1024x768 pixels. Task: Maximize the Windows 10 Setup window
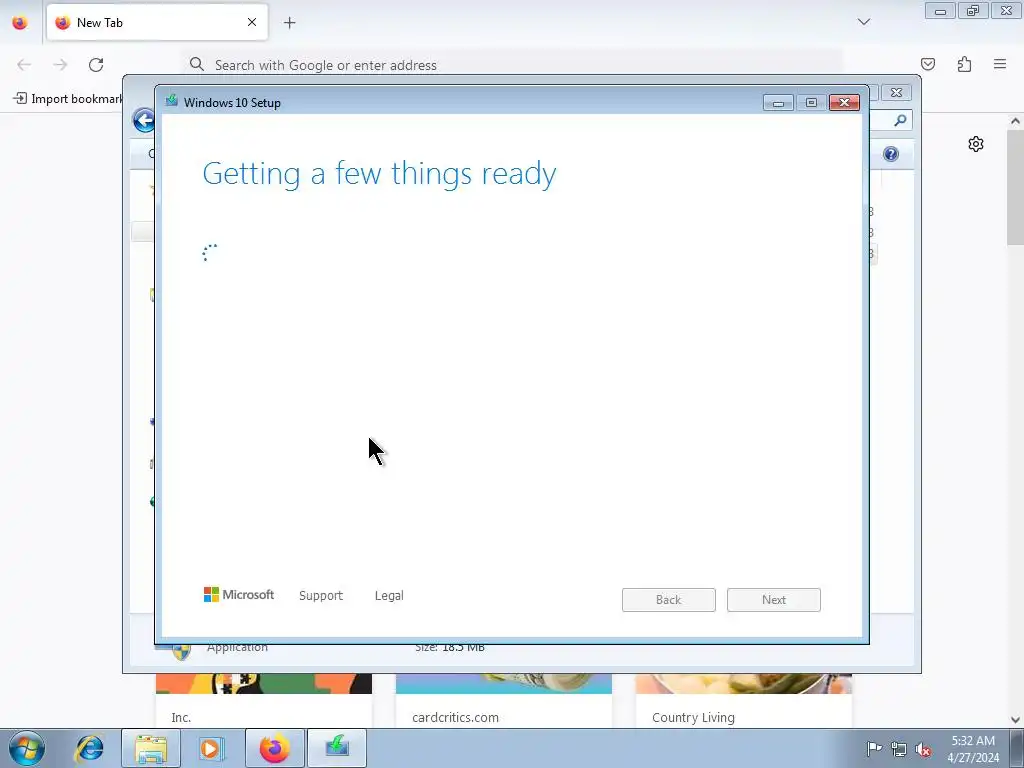811,103
